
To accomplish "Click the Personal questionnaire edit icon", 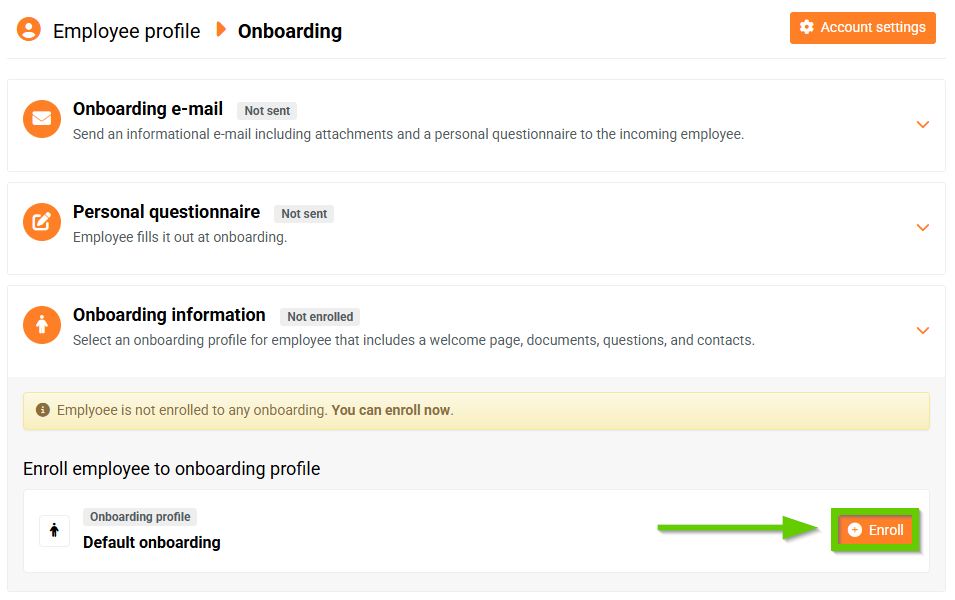I will coord(42,222).
